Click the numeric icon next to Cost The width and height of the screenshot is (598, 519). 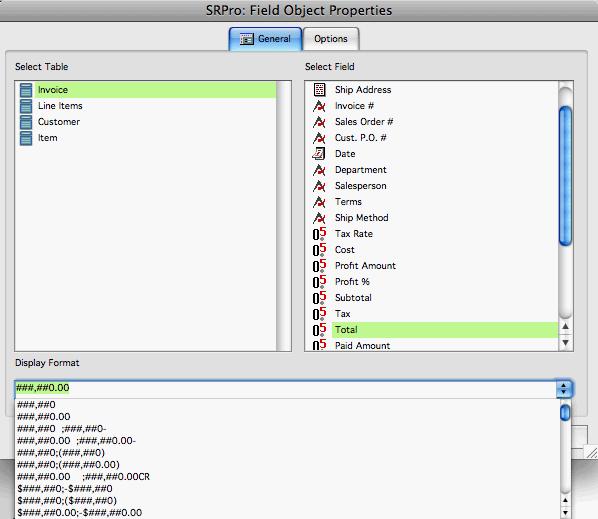pos(320,250)
